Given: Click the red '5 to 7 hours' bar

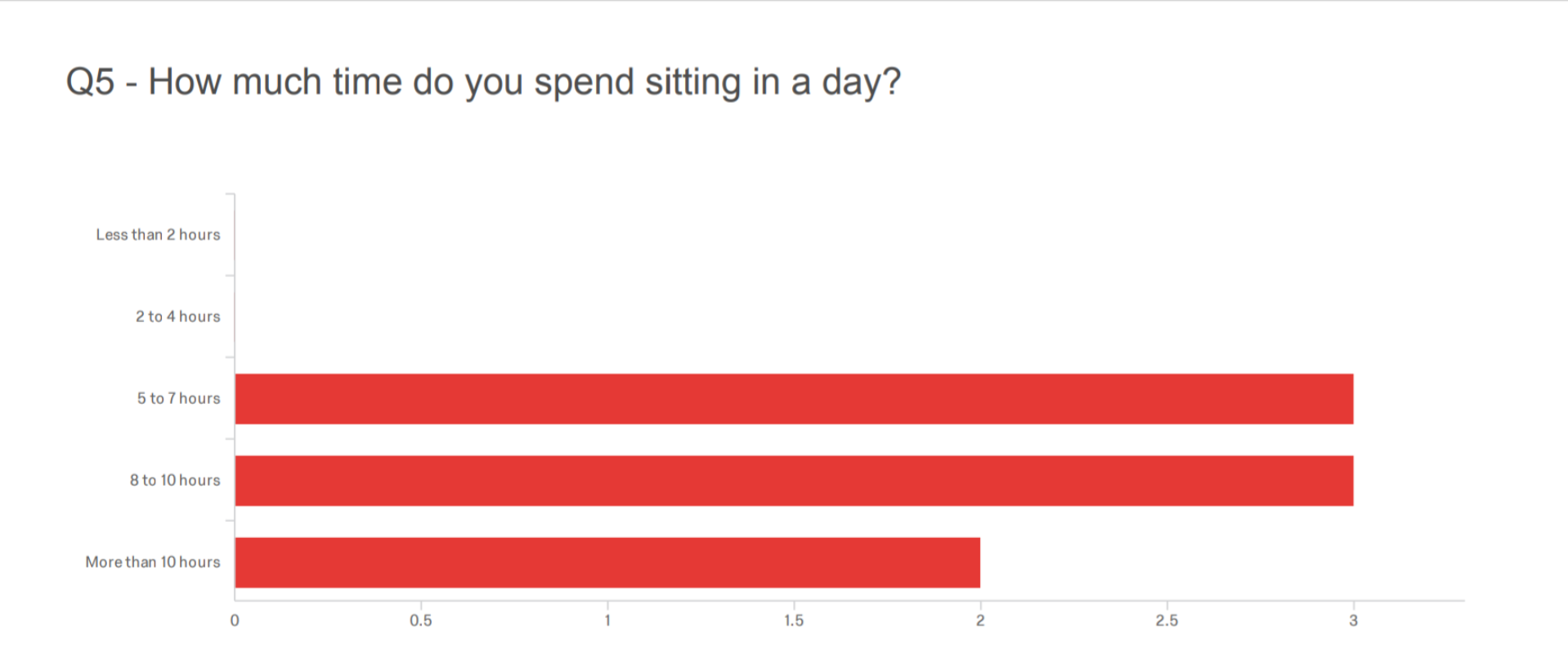Looking at the screenshot, I should click(793, 399).
